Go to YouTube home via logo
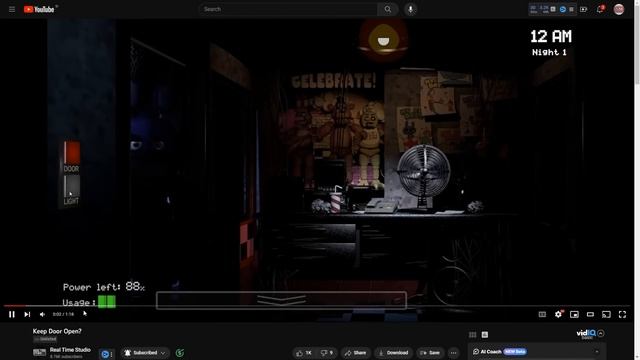 39,9
